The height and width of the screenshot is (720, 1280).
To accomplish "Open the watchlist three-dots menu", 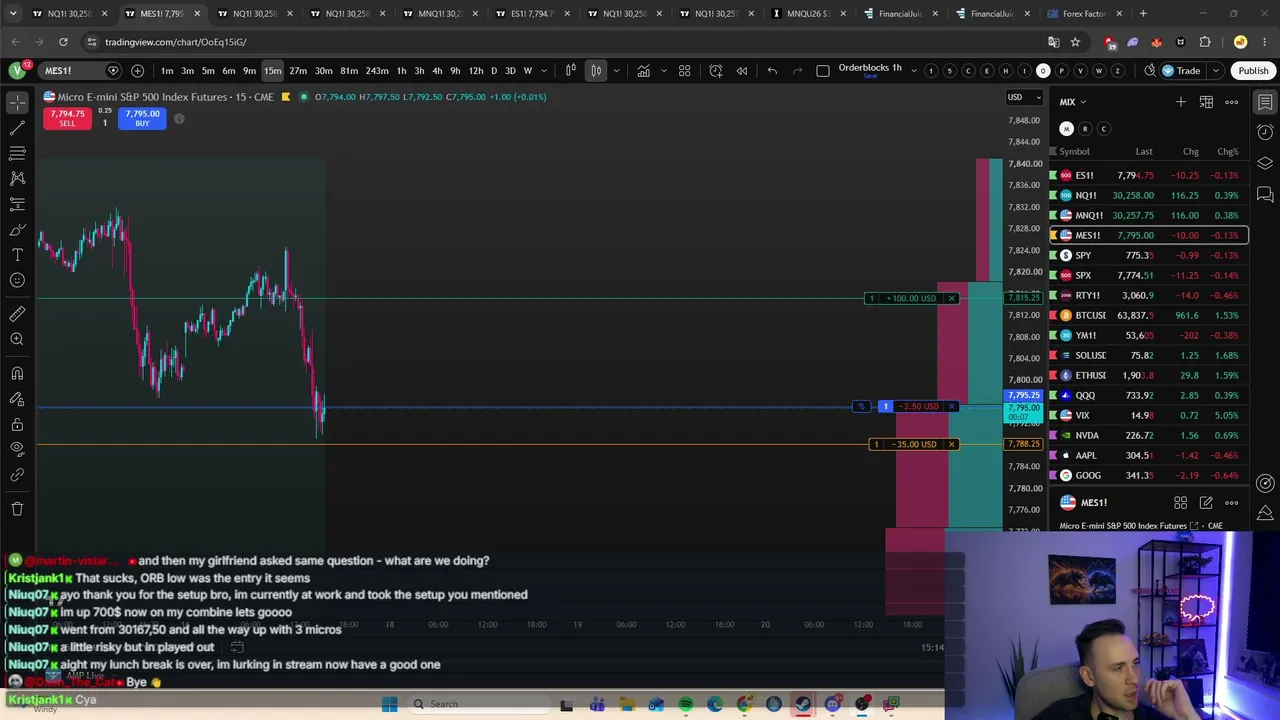I will coord(1232,102).
